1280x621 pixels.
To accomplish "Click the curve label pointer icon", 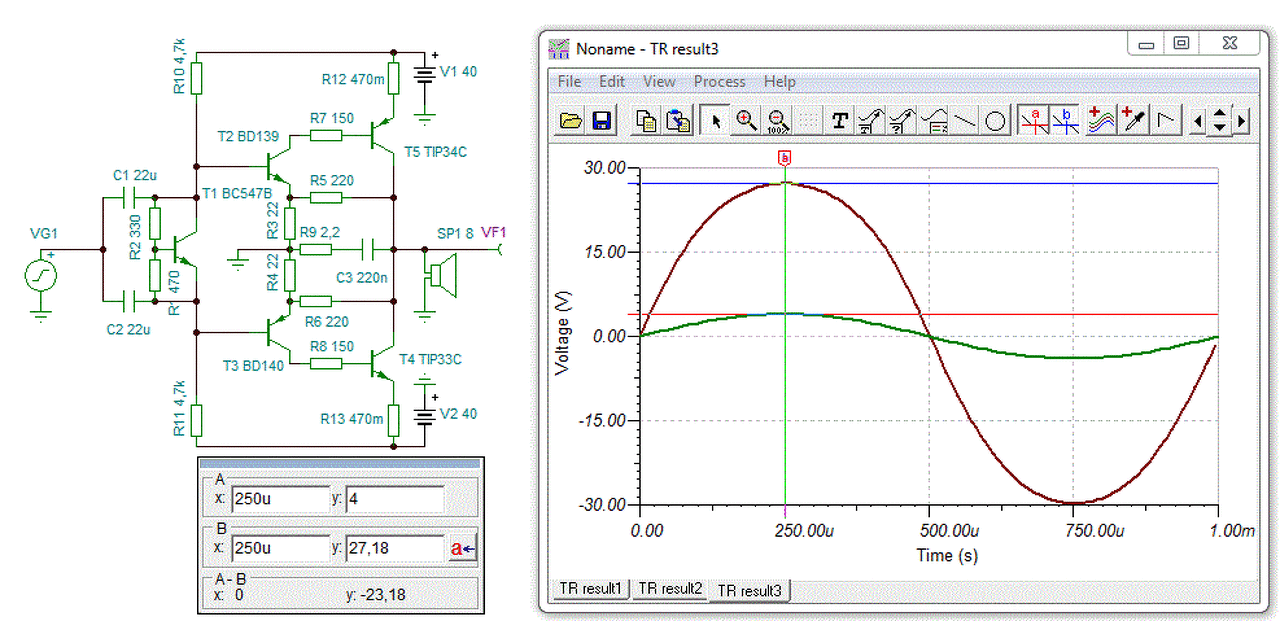I will coord(871,121).
